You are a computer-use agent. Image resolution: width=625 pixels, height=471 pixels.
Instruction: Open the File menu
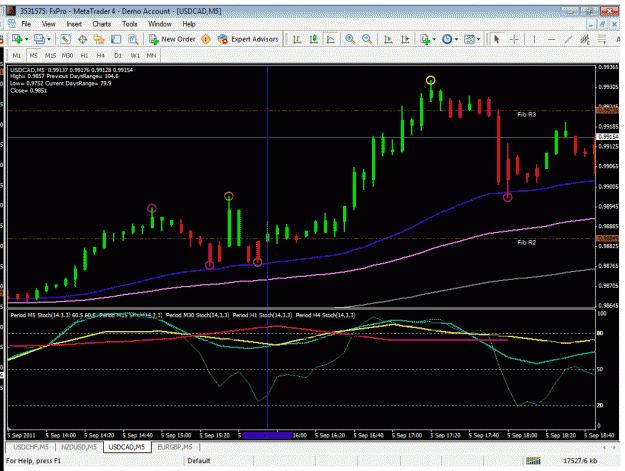26,24
